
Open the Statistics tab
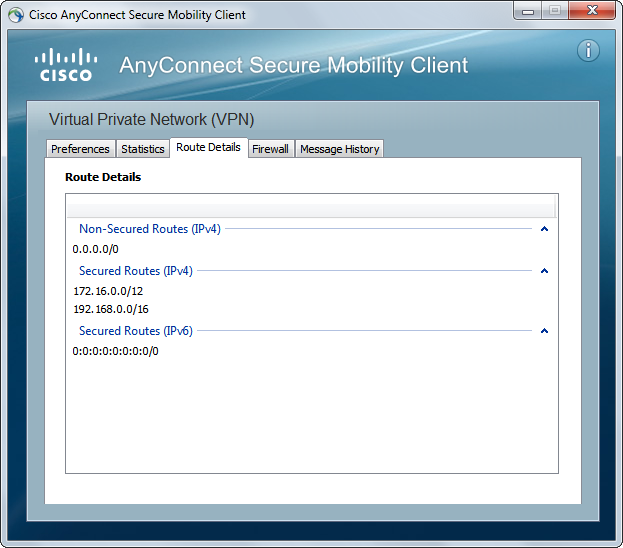(143, 149)
